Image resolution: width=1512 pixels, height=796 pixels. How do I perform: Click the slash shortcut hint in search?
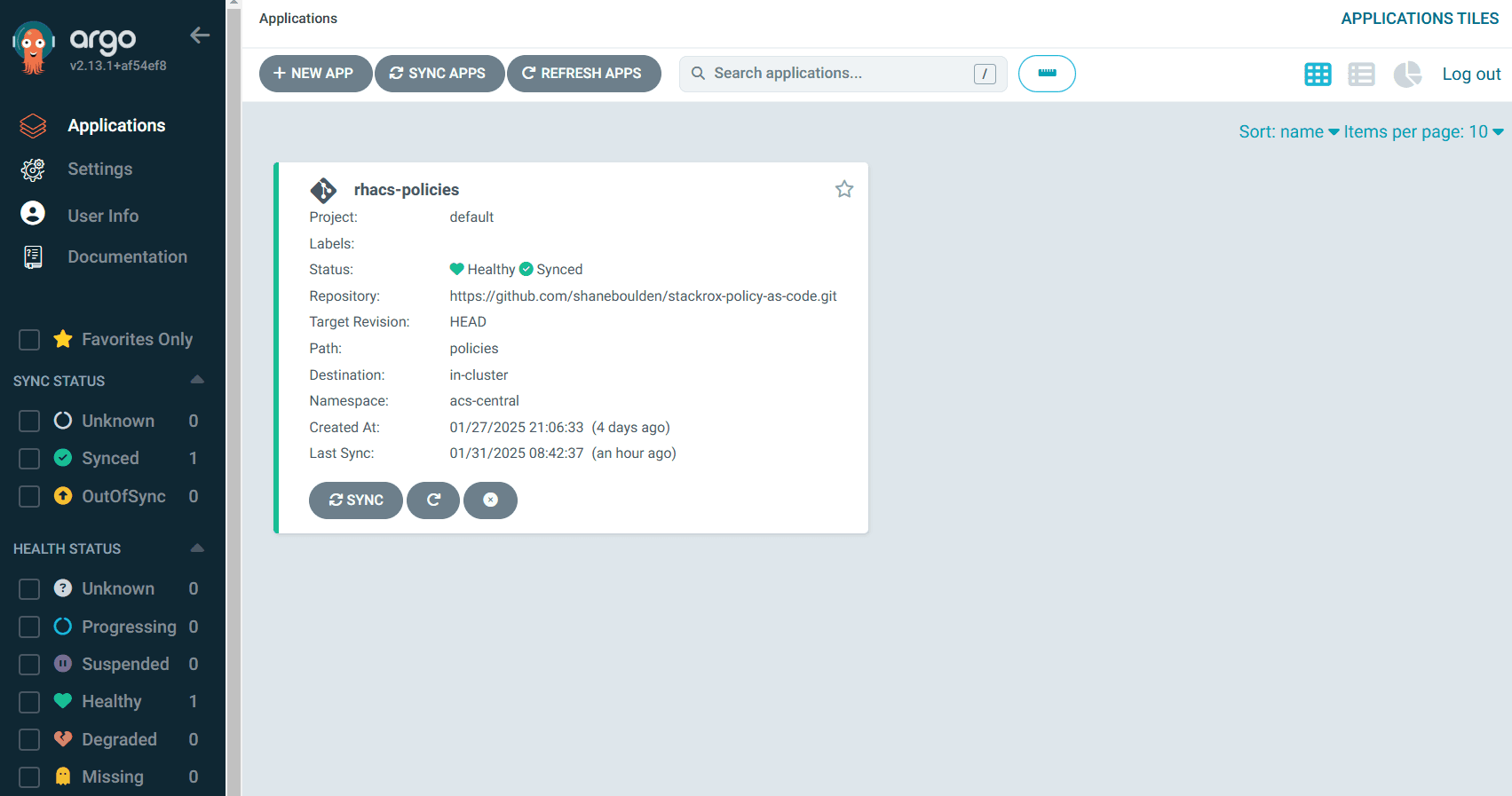click(985, 74)
